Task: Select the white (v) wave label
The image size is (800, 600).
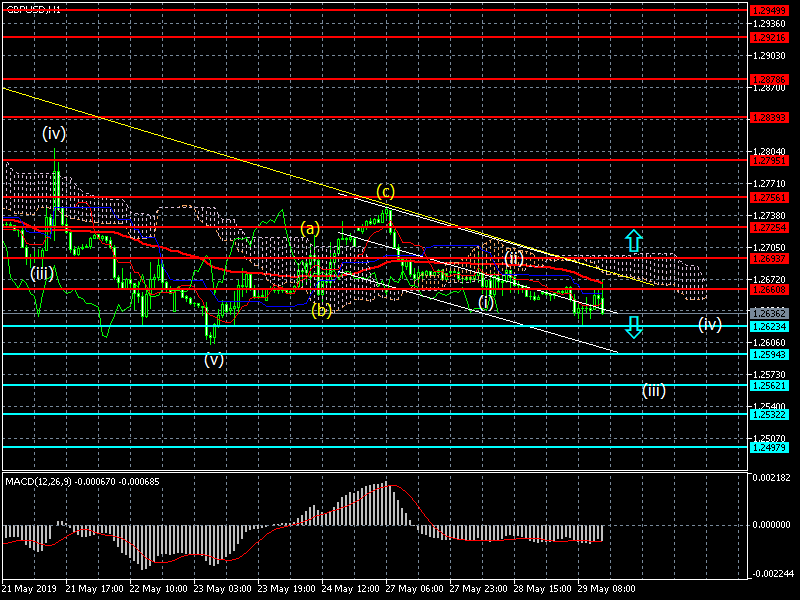Action: pyautogui.click(x=213, y=360)
